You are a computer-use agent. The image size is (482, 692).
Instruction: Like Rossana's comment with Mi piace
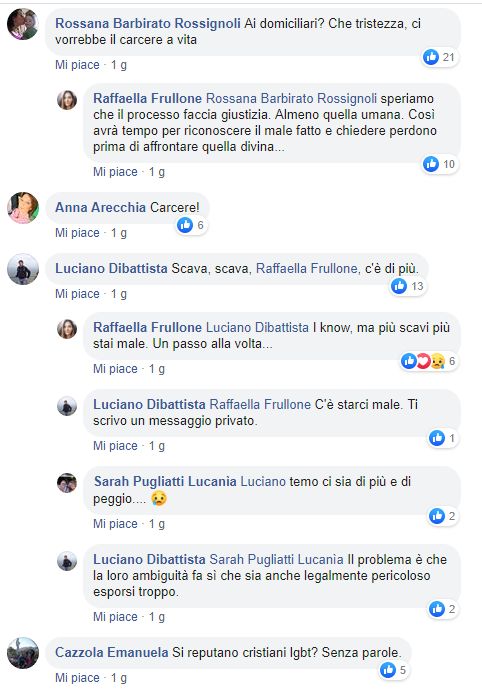pyautogui.click(x=77, y=65)
